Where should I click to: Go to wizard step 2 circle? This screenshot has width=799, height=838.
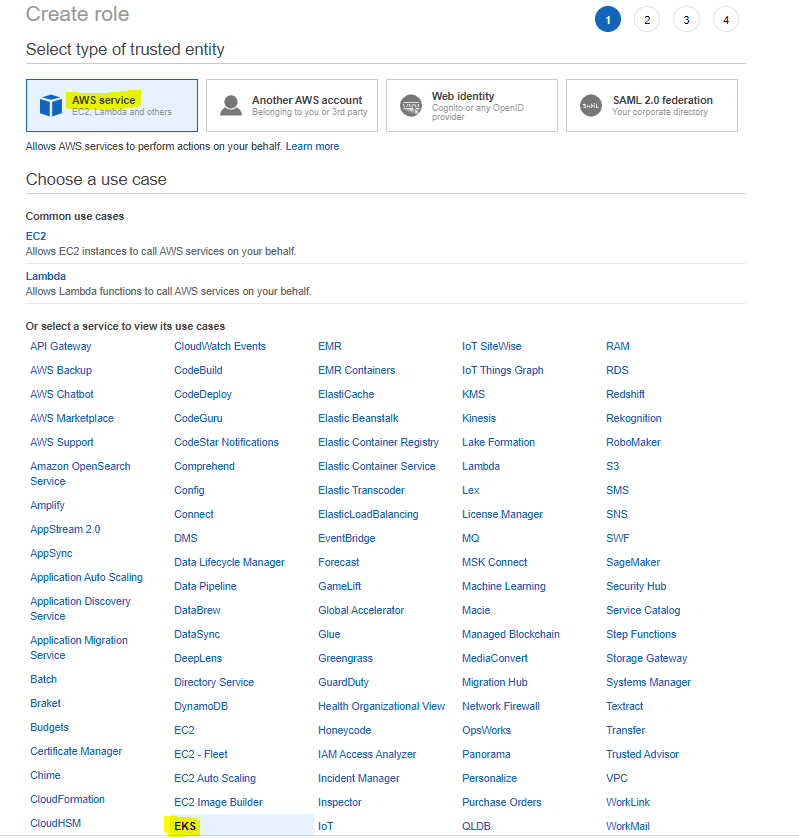(647, 20)
